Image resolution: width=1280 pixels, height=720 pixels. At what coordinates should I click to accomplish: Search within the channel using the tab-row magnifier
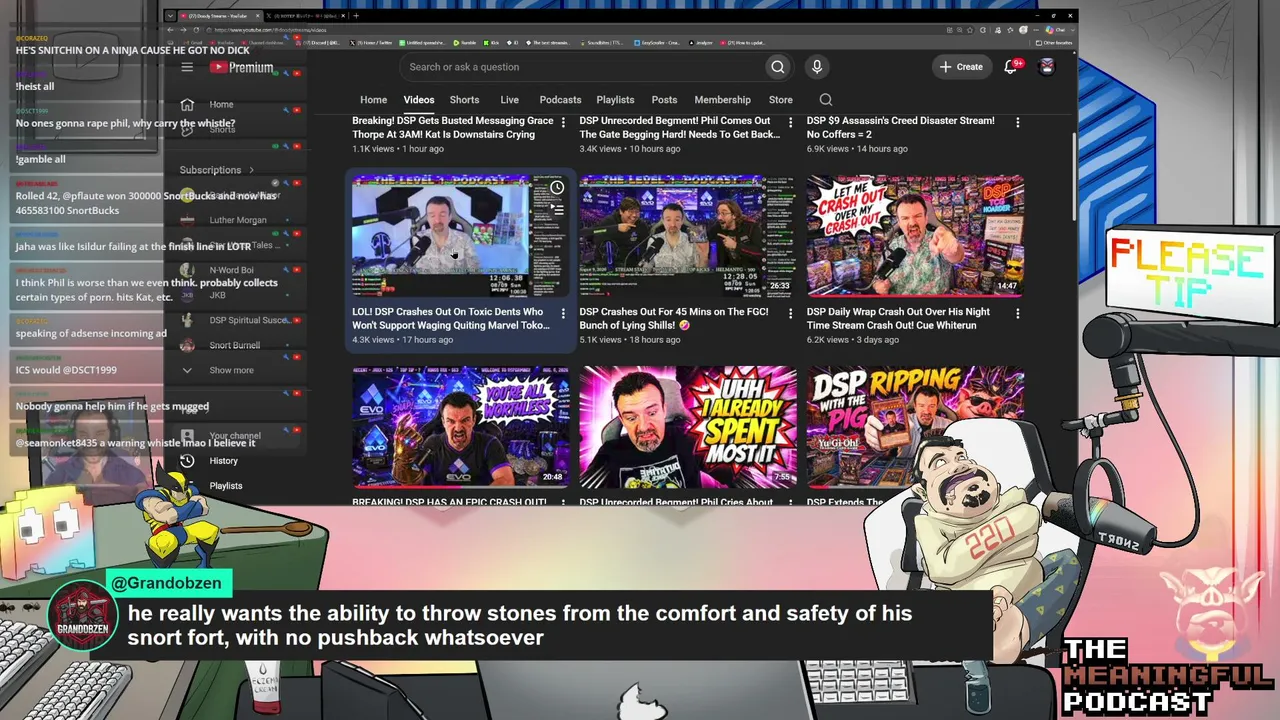826,100
